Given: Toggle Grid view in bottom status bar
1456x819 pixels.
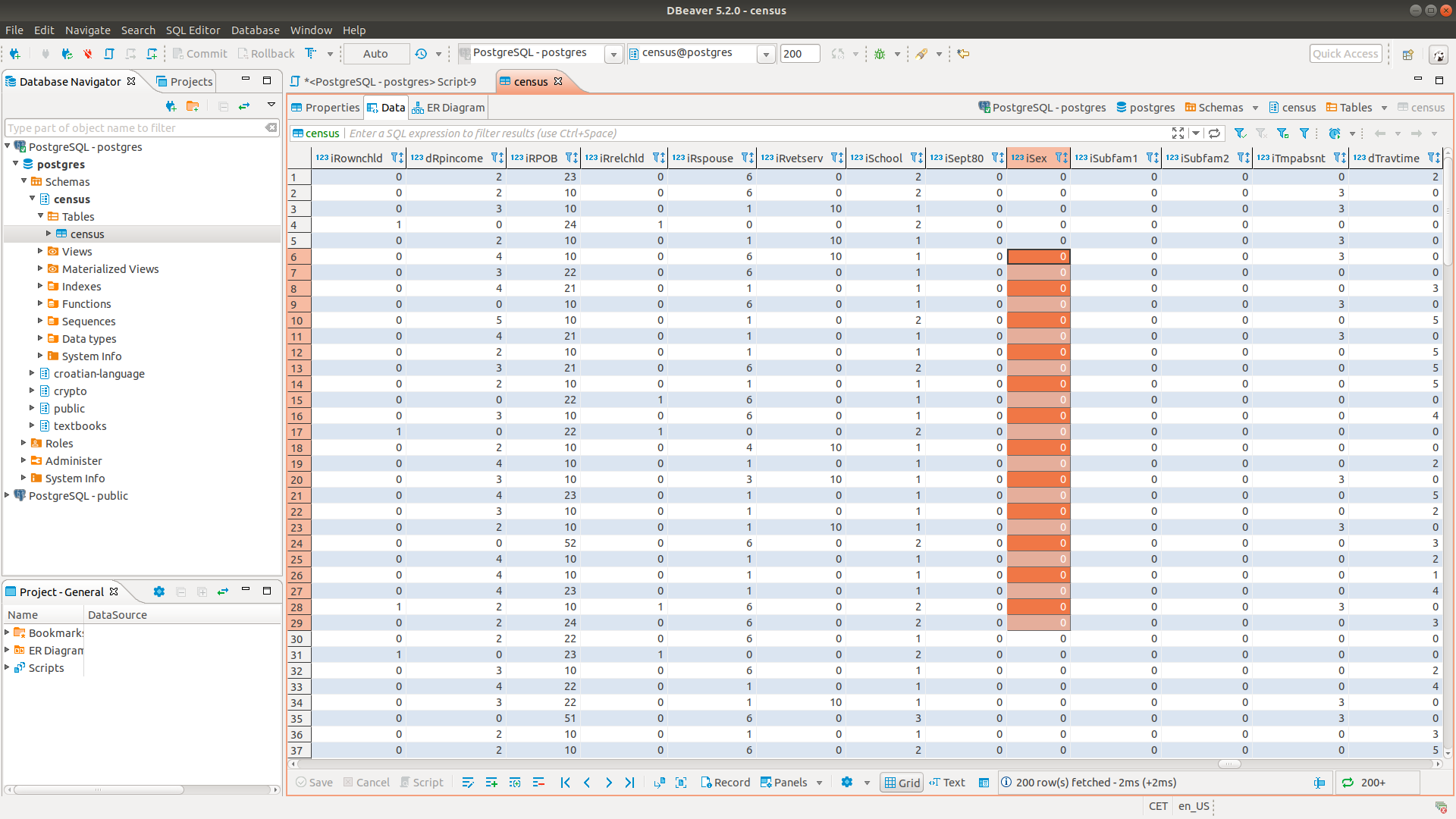Looking at the screenshot, I should (x=900, y=782).
